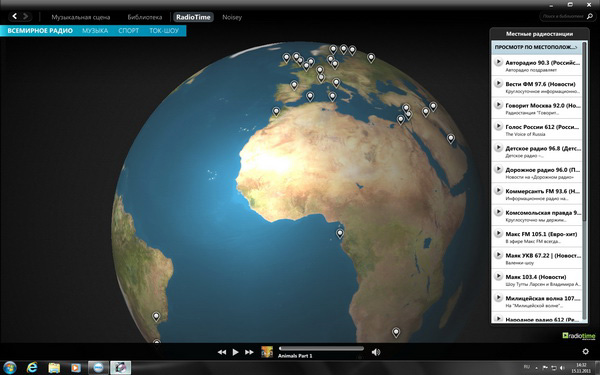Click the track progress bar
This screenshot has width=600, height=375.
tap(321, 349)
